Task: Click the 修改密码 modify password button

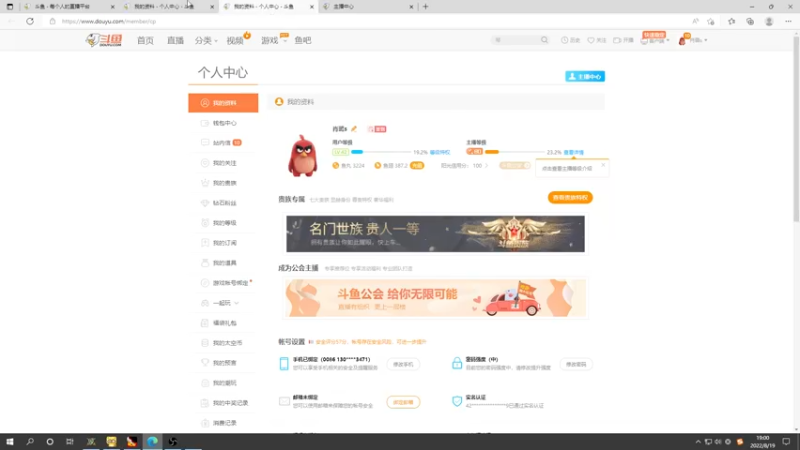Action: (576, 364)
